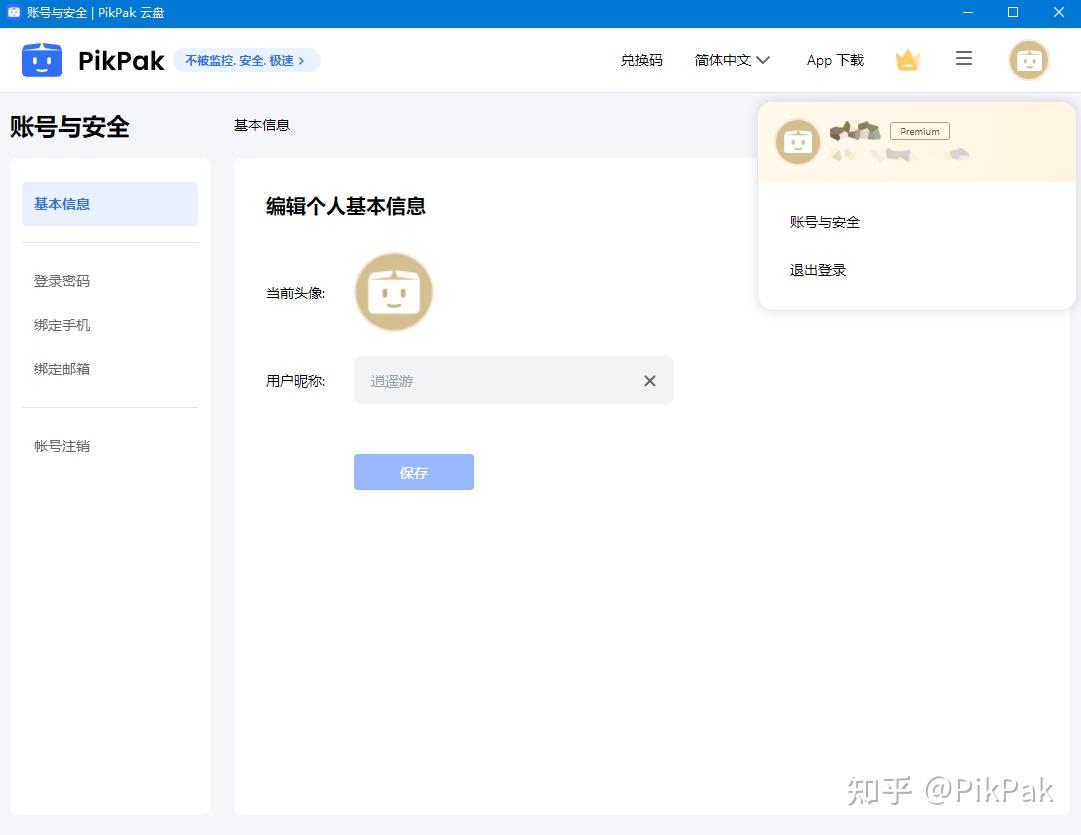Clear the nickname using the X icon
Viewport: 1081px width, 835px height.
(x=649, y=380)
